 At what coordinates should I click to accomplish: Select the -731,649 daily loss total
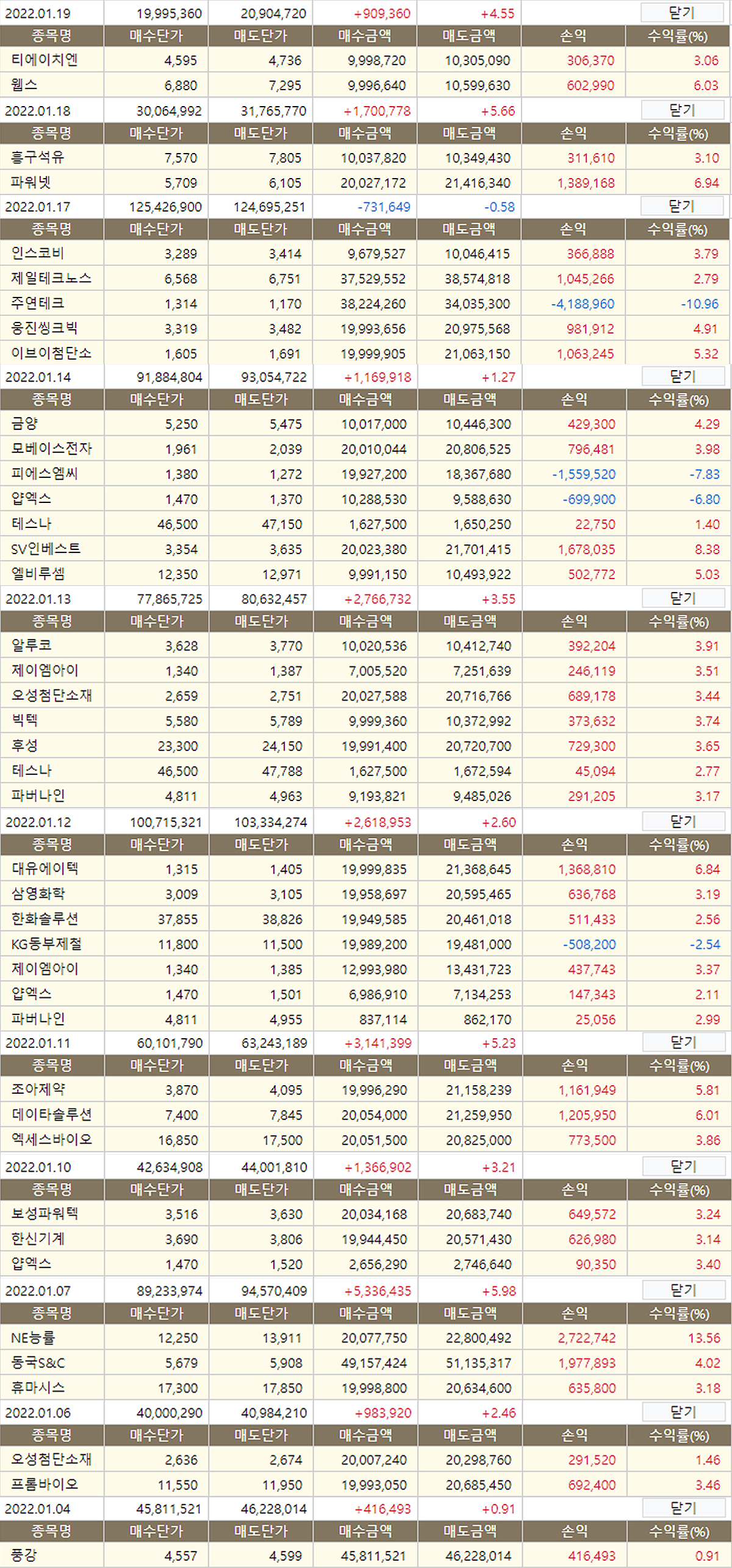384,207
